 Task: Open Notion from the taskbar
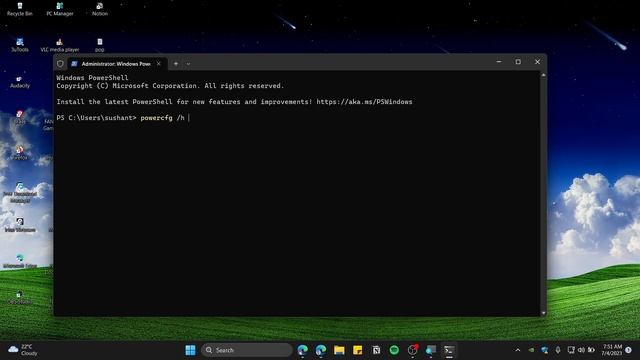376,350
